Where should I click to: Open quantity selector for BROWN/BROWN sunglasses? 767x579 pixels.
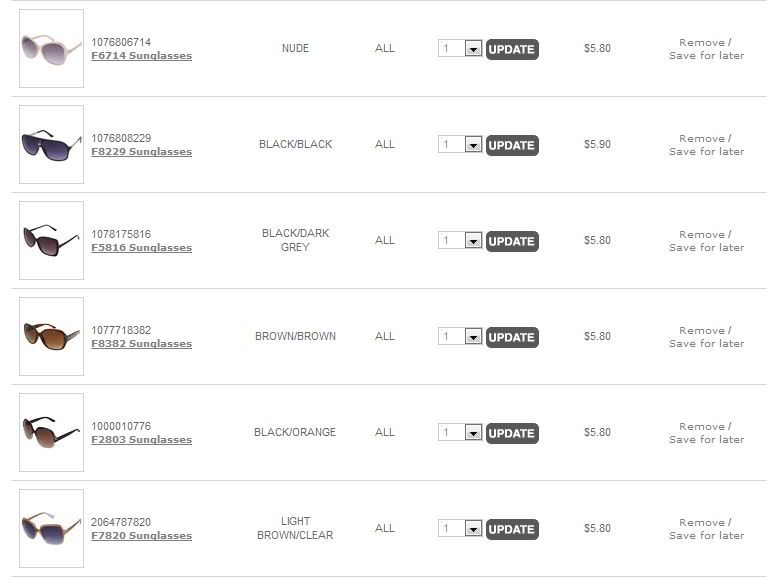coord(473,337)
